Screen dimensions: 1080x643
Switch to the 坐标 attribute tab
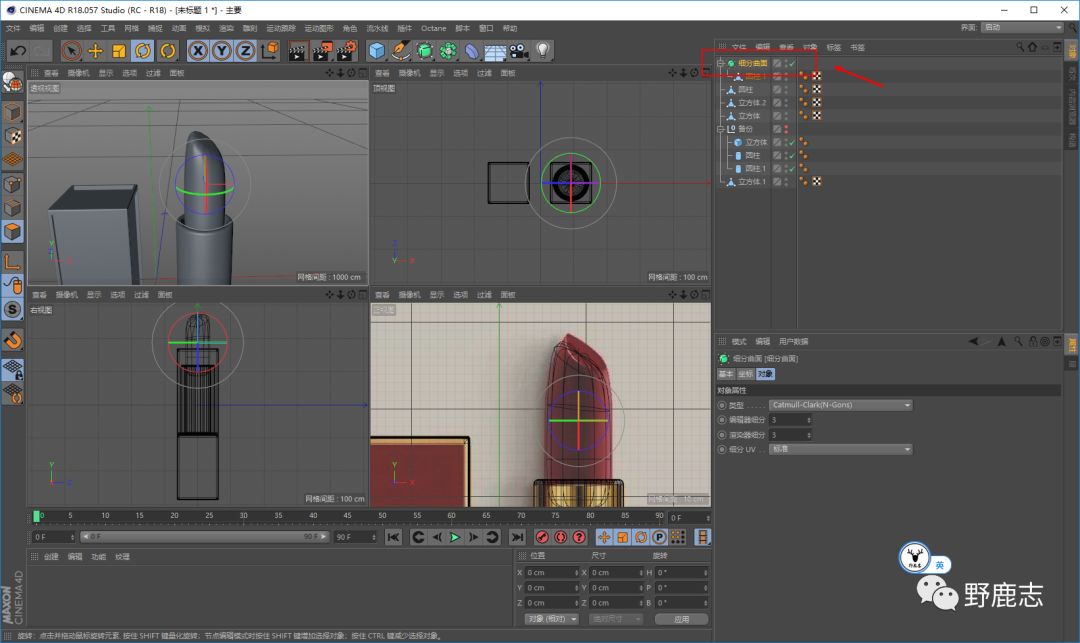point(744,374)
